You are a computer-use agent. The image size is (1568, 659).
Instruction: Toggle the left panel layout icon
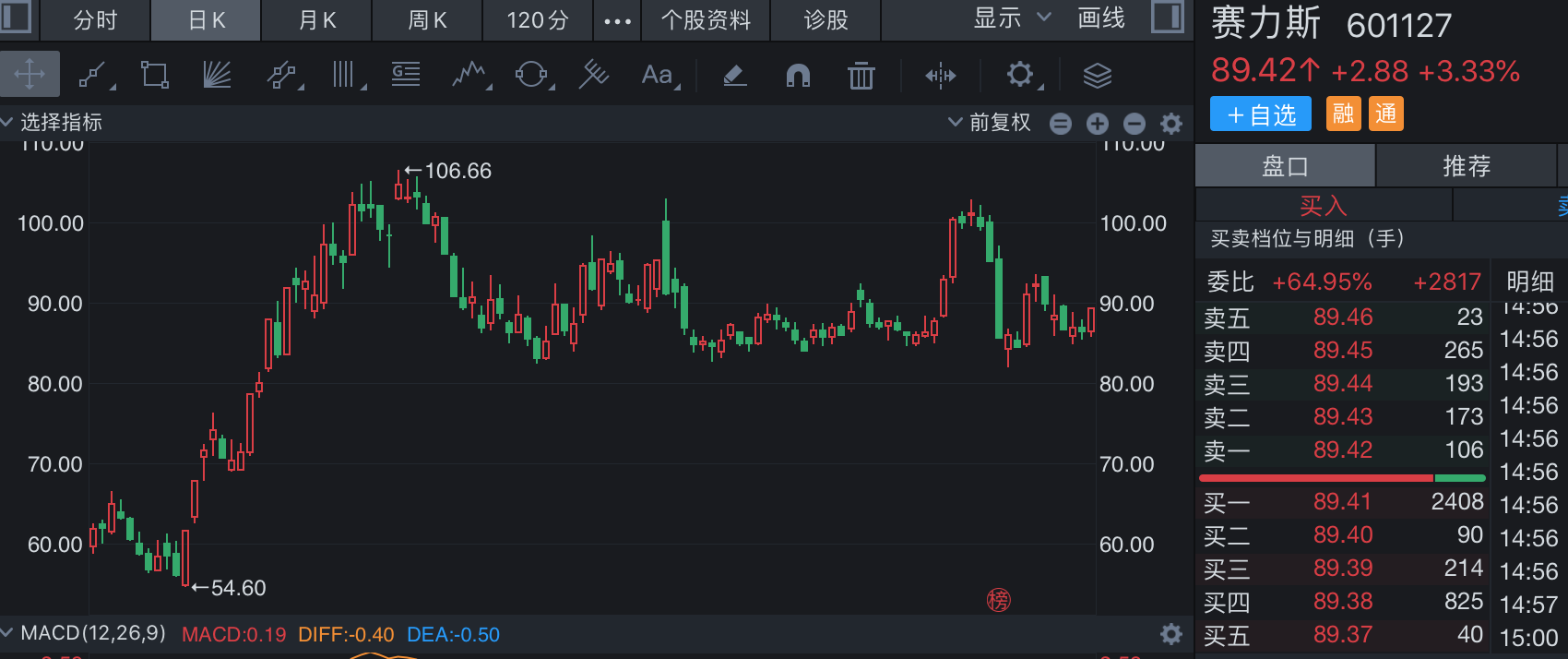tap(16, 17)
